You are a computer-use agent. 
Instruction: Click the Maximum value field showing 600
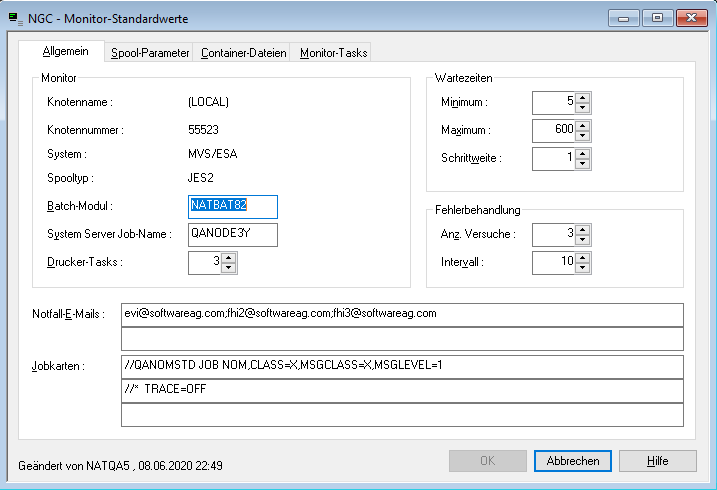(x=554, y=131)
